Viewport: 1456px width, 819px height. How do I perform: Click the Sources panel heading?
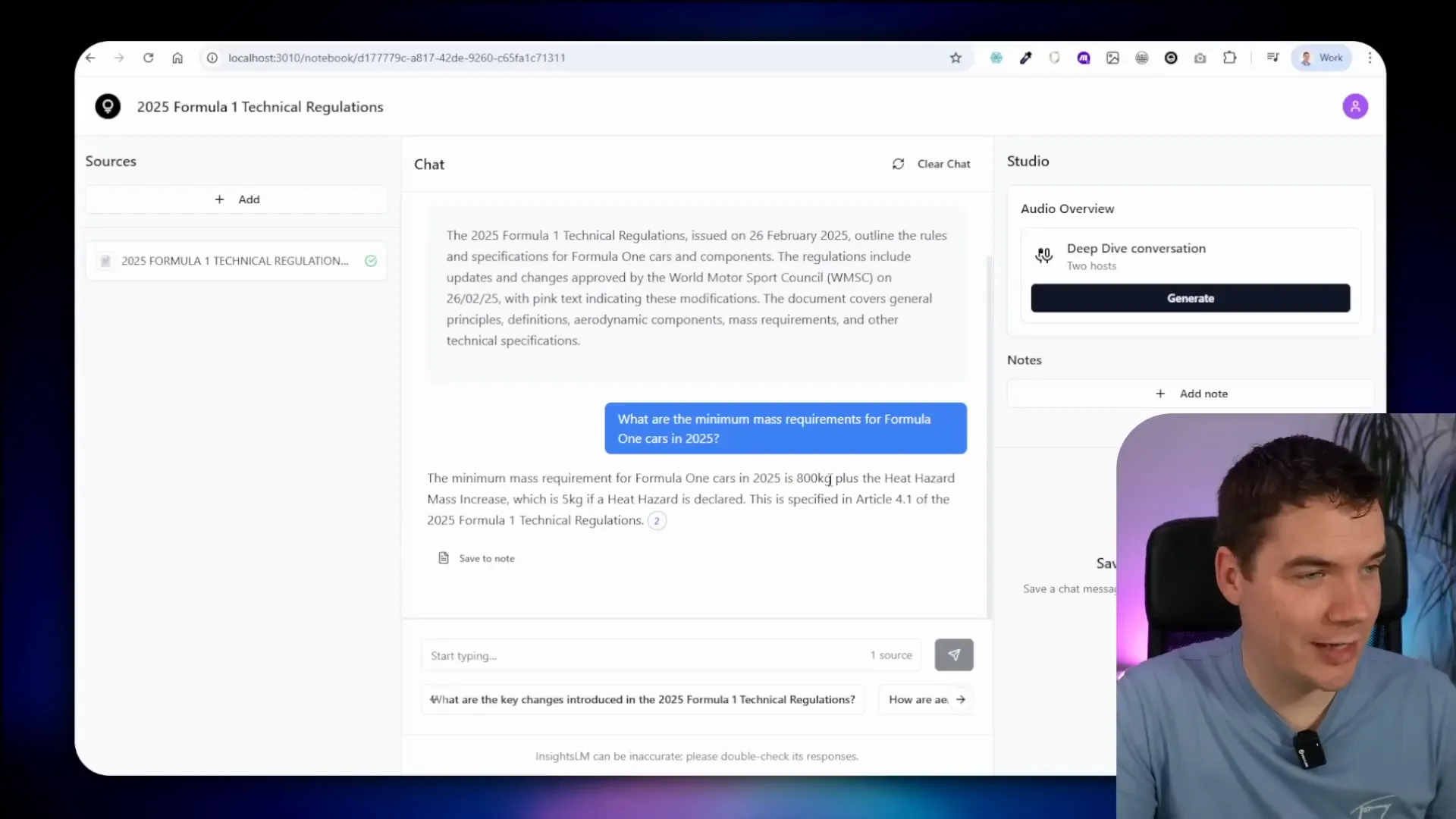coord(111,161)
